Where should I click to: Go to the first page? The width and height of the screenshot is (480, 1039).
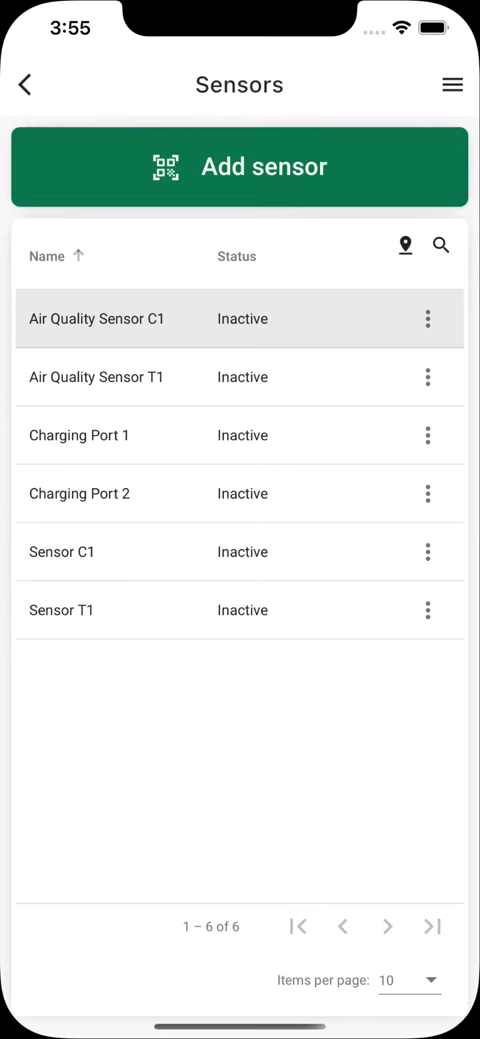pos(298,926)
